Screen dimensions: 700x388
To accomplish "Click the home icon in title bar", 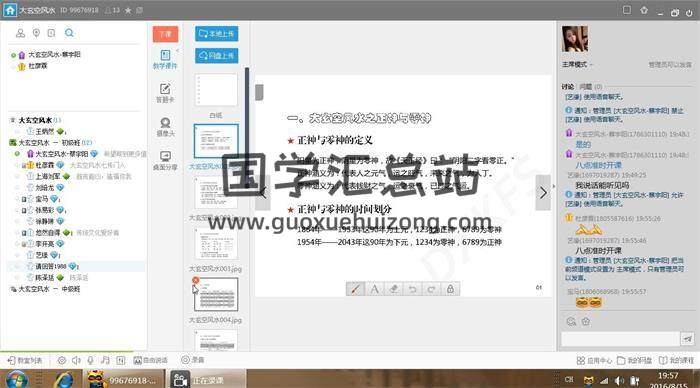I will pos(10,10).
